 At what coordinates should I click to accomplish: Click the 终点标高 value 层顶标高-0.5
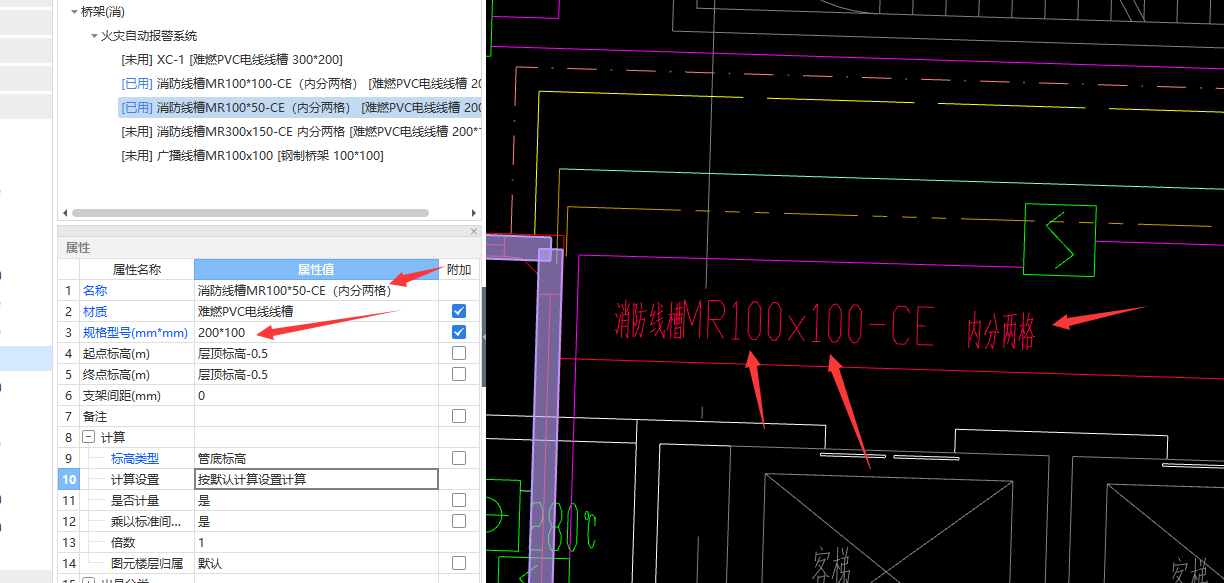point(316,374)
